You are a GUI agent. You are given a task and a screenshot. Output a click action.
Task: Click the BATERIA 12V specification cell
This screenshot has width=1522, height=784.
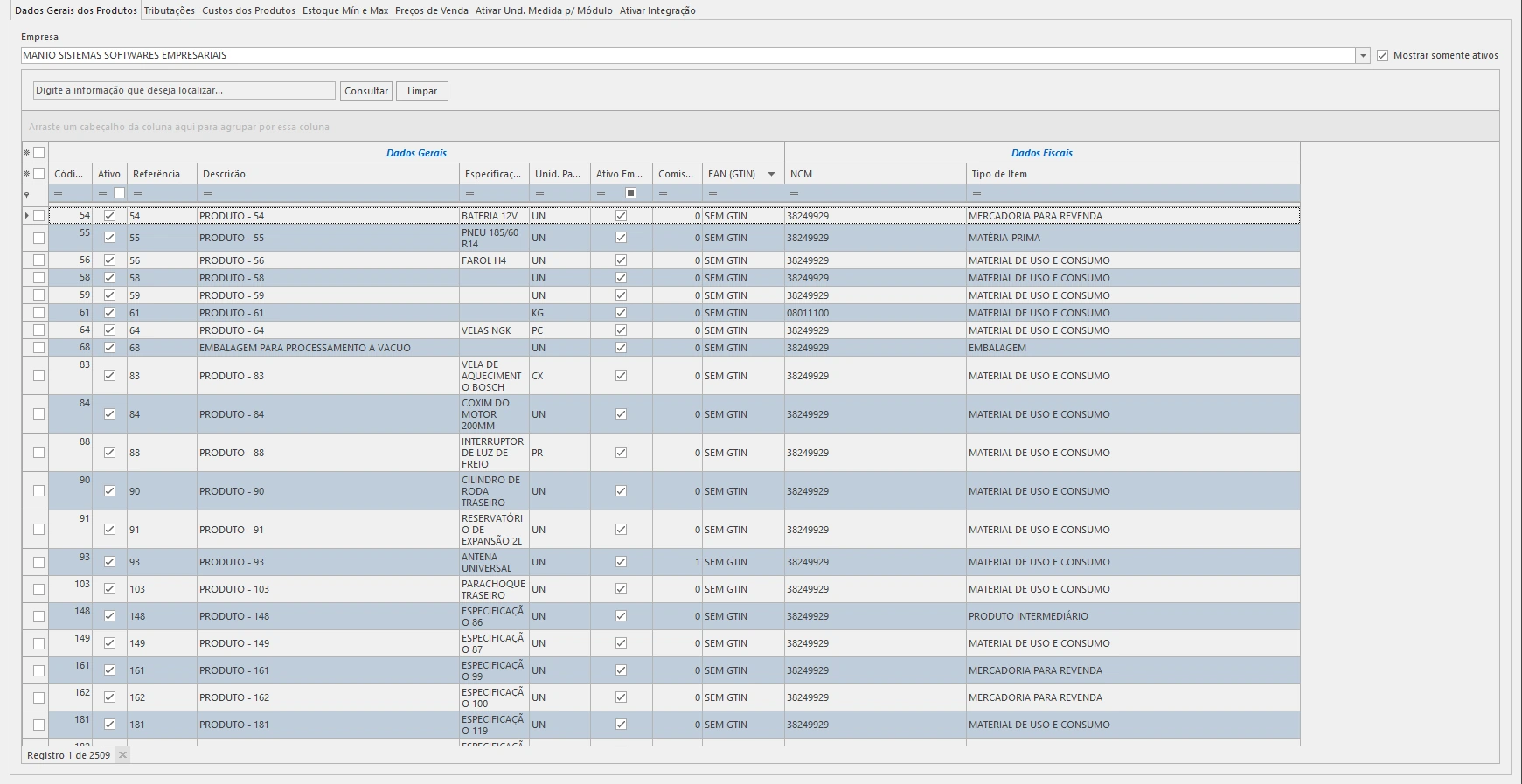coord(494,216)
